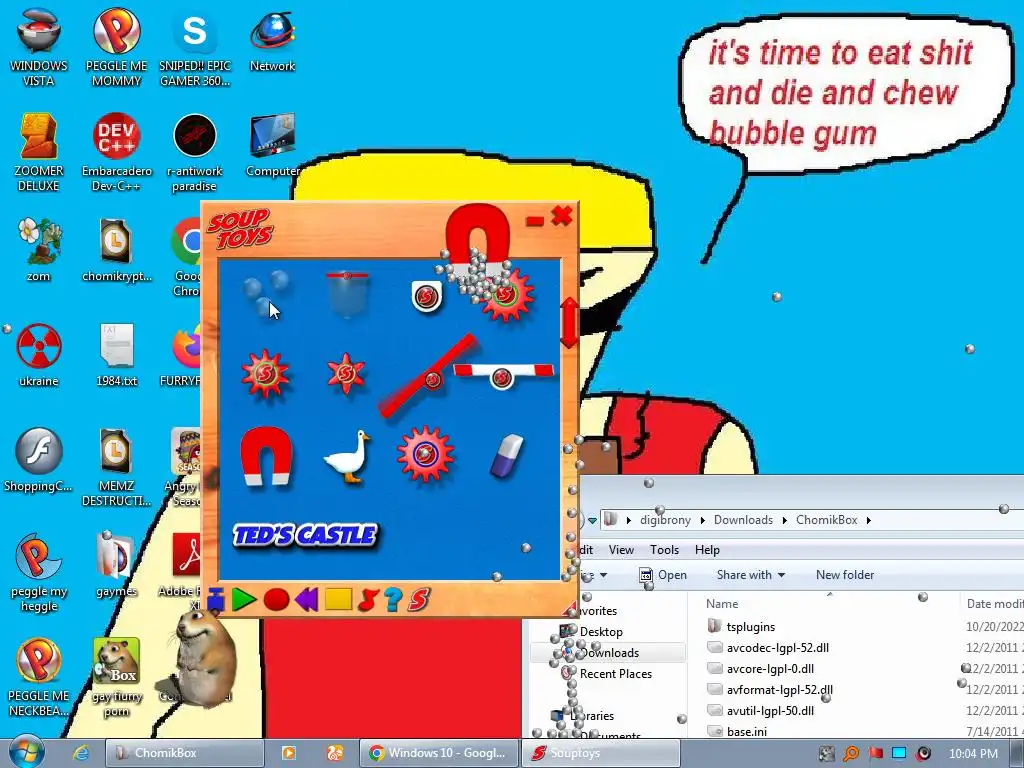Select the red and white balance bar toy
Screen dimensions: 1024x768
point(503,375)
